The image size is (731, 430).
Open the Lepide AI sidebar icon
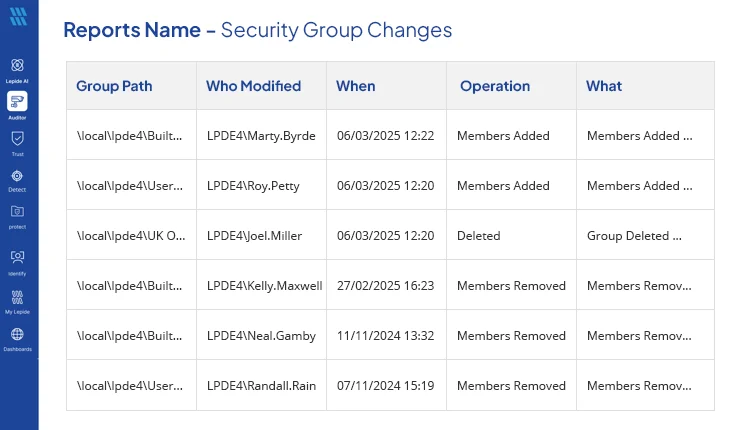pos(17,65)
